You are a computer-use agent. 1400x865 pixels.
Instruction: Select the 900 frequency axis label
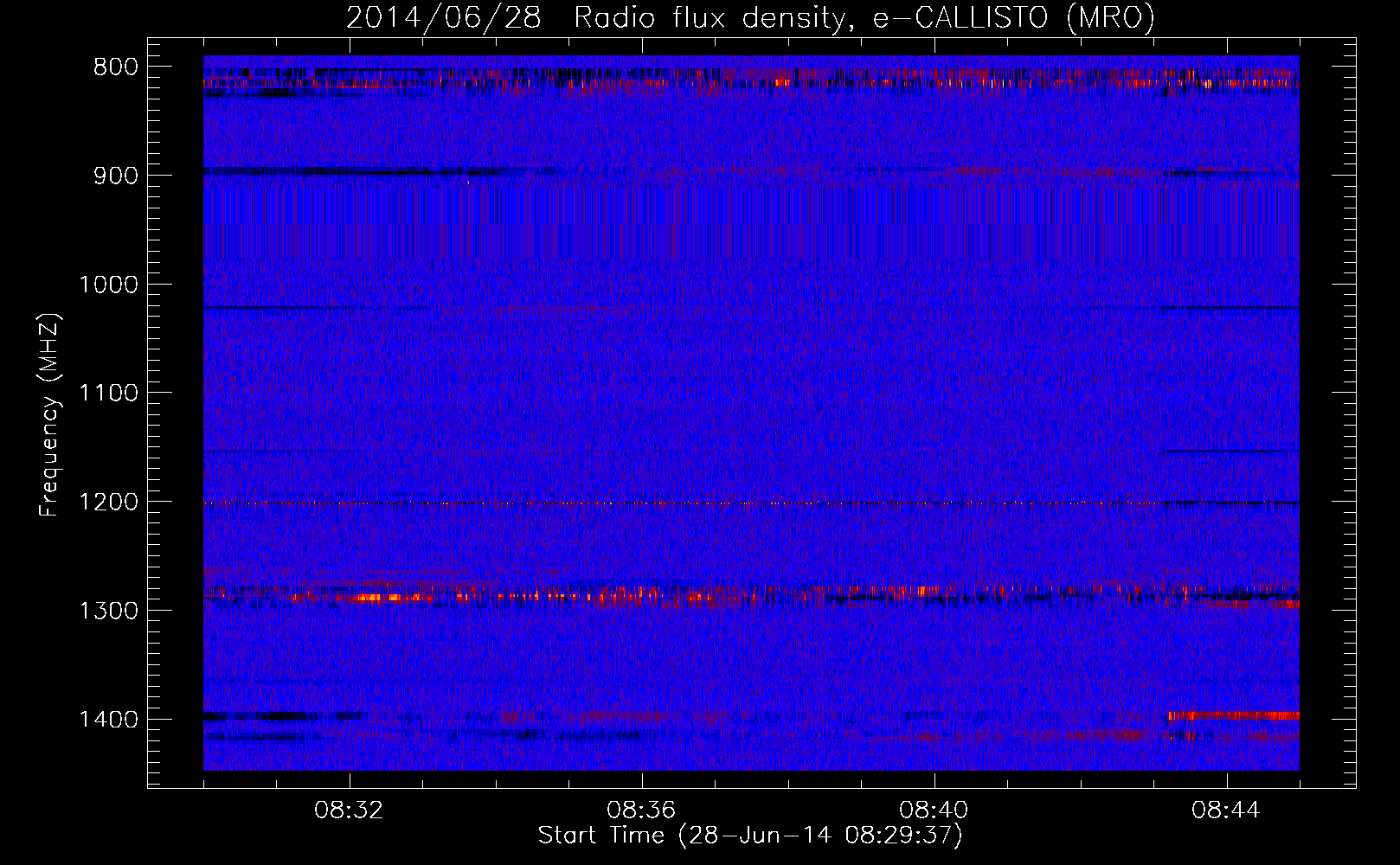(x=115, y=176)
